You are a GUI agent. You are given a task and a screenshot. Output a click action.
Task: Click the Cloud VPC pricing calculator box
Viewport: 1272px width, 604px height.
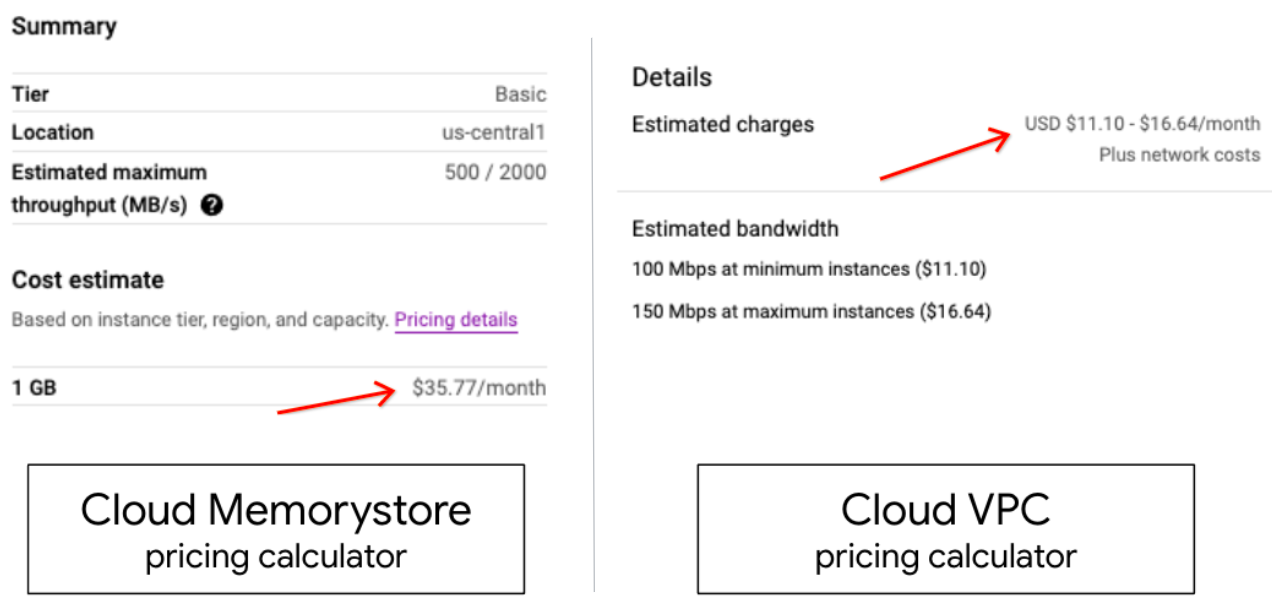[945, 528]
